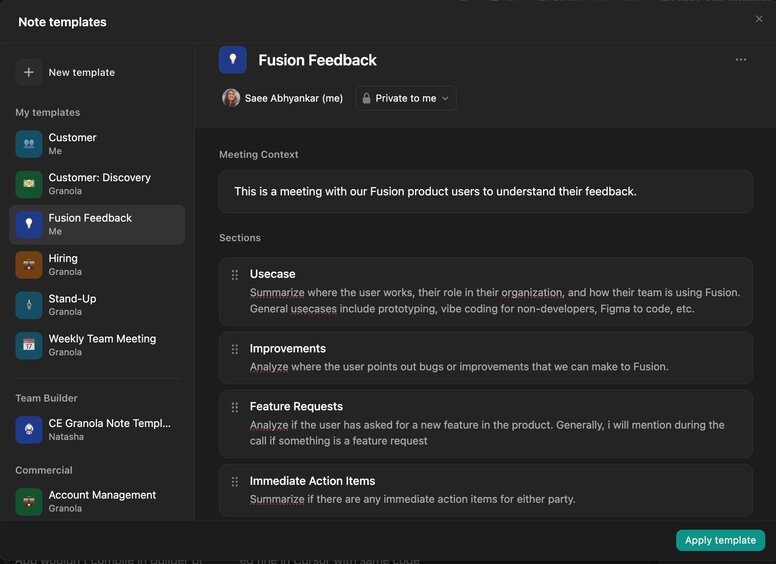Open the Fusion Feedback template name
Viewport: 776px width, 564px height.
(90, 218)
